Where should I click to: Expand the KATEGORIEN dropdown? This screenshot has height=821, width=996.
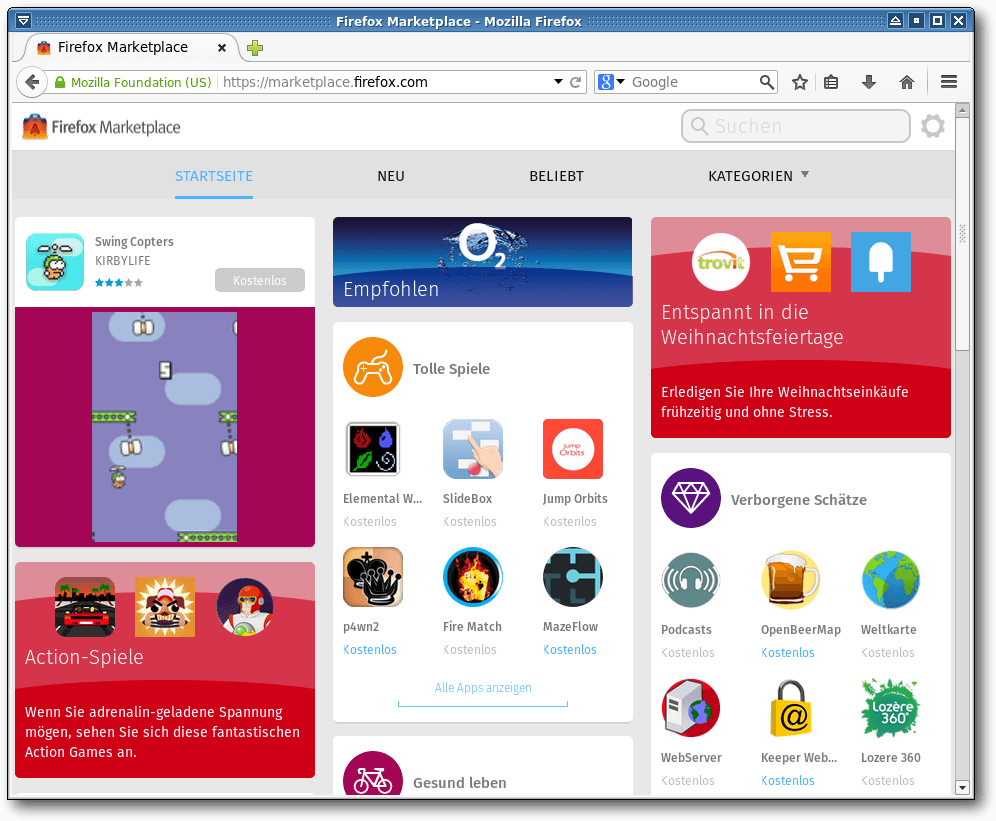pos(758,176)
